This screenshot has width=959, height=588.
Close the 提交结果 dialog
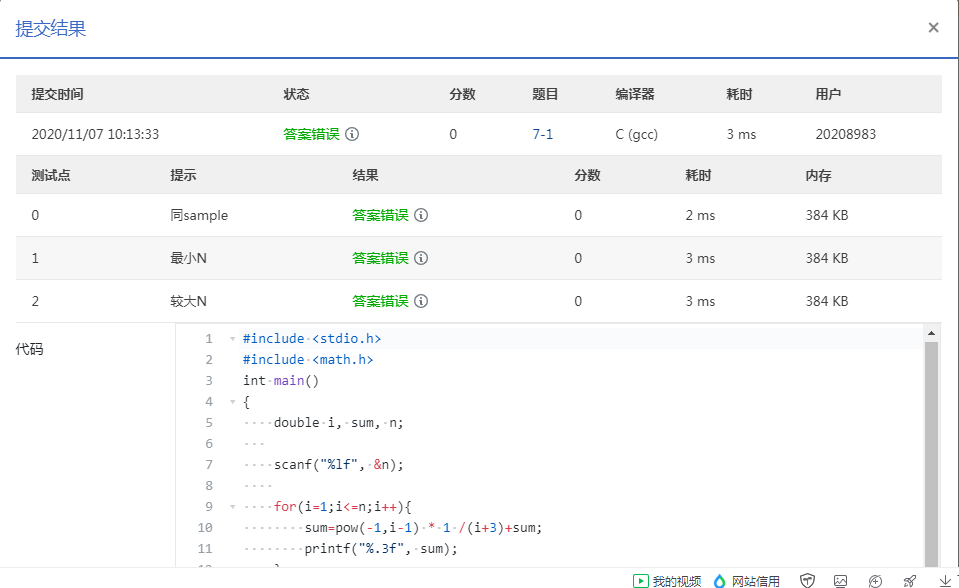click(933, 28)
